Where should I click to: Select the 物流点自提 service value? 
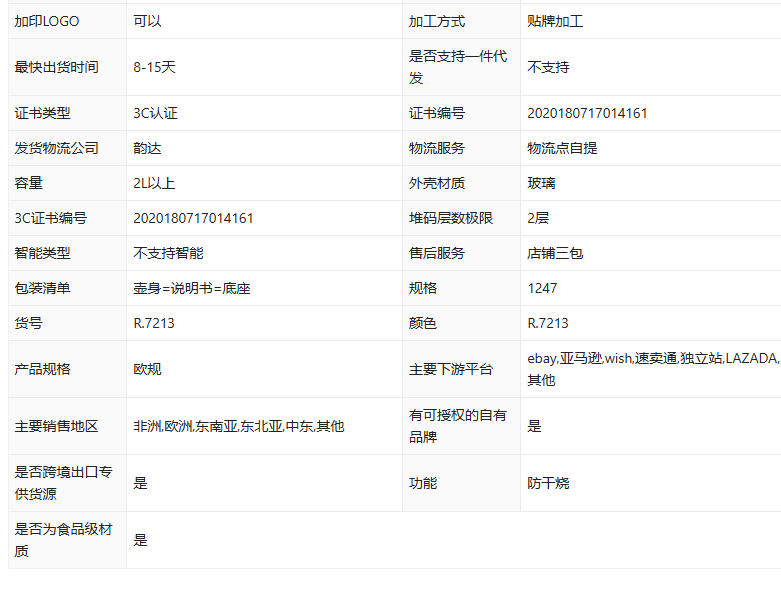(x=562, y=148)
